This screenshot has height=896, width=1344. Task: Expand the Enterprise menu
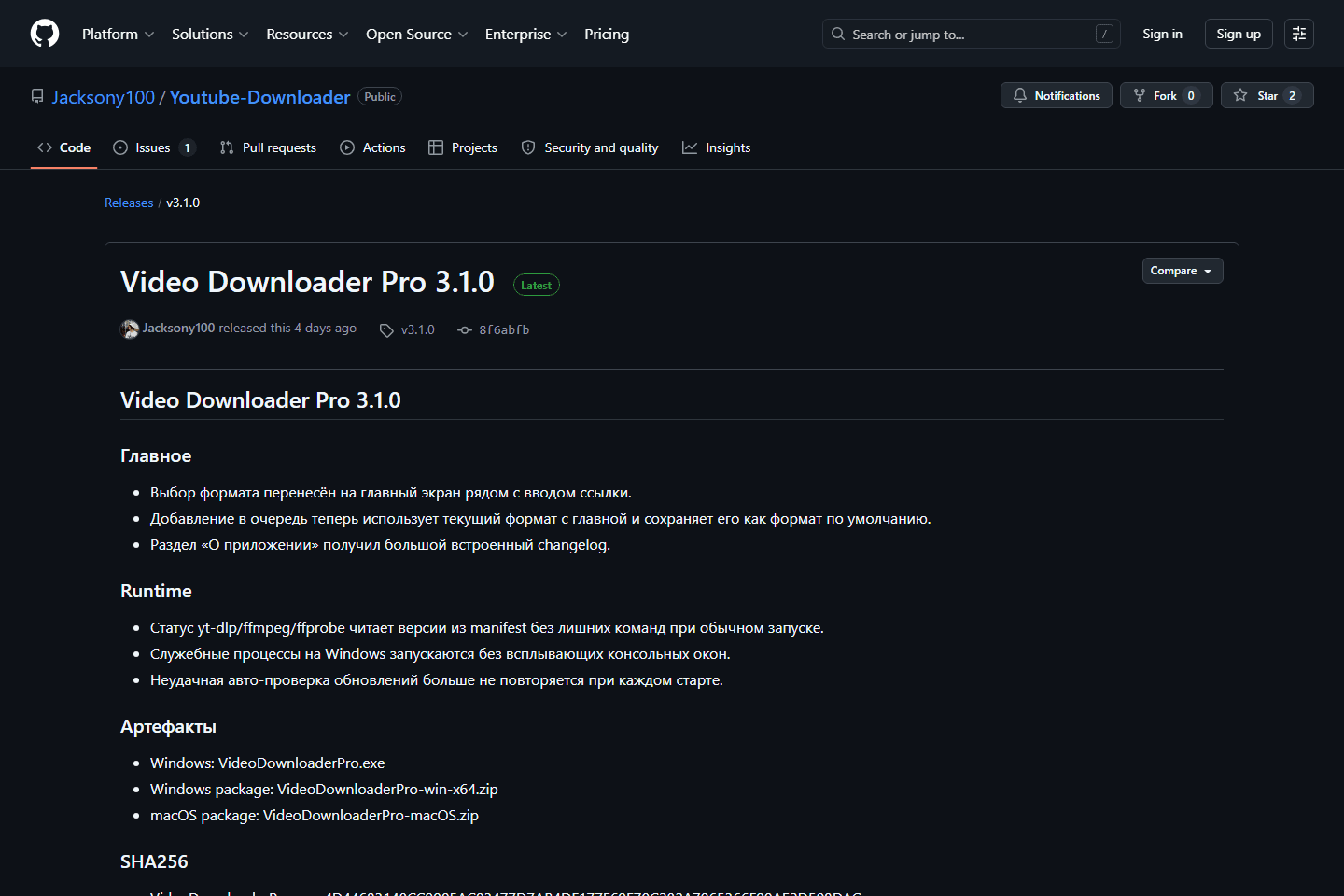click(525, 34)
